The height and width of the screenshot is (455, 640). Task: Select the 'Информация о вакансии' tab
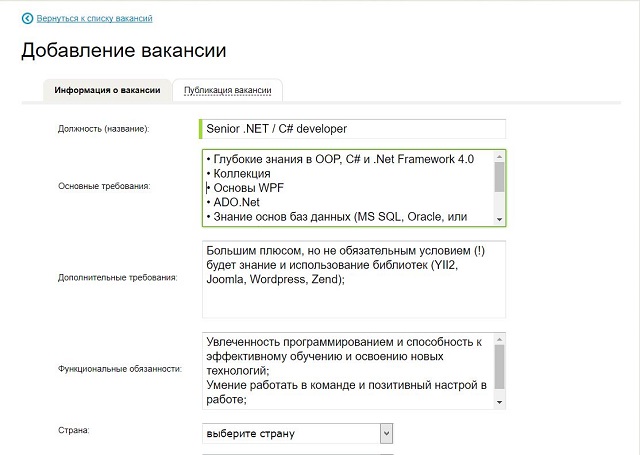(x=107, y=90)
